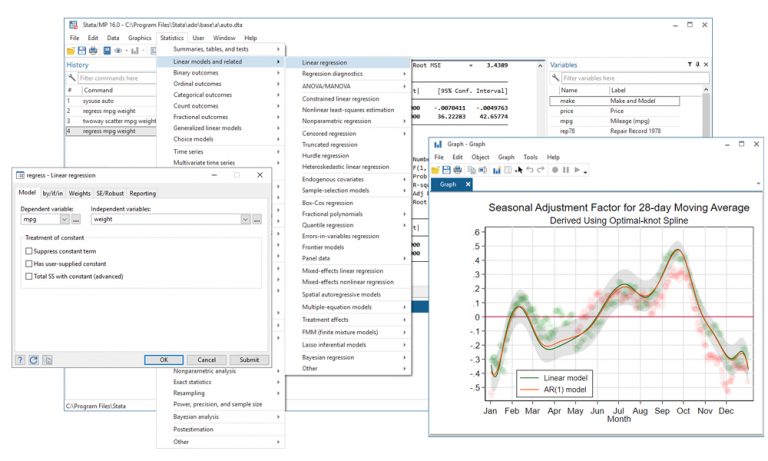Start the Graph Editor via bar-chart toolbar icon
Screen dimensions: 768x461
tap(497, 170)
